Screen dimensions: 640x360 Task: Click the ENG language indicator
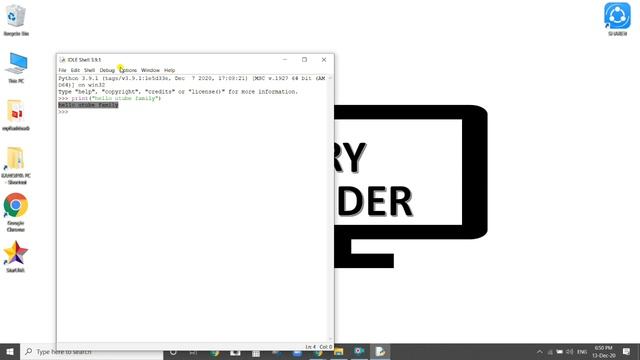pyautogui.click(x=582, y=352)
